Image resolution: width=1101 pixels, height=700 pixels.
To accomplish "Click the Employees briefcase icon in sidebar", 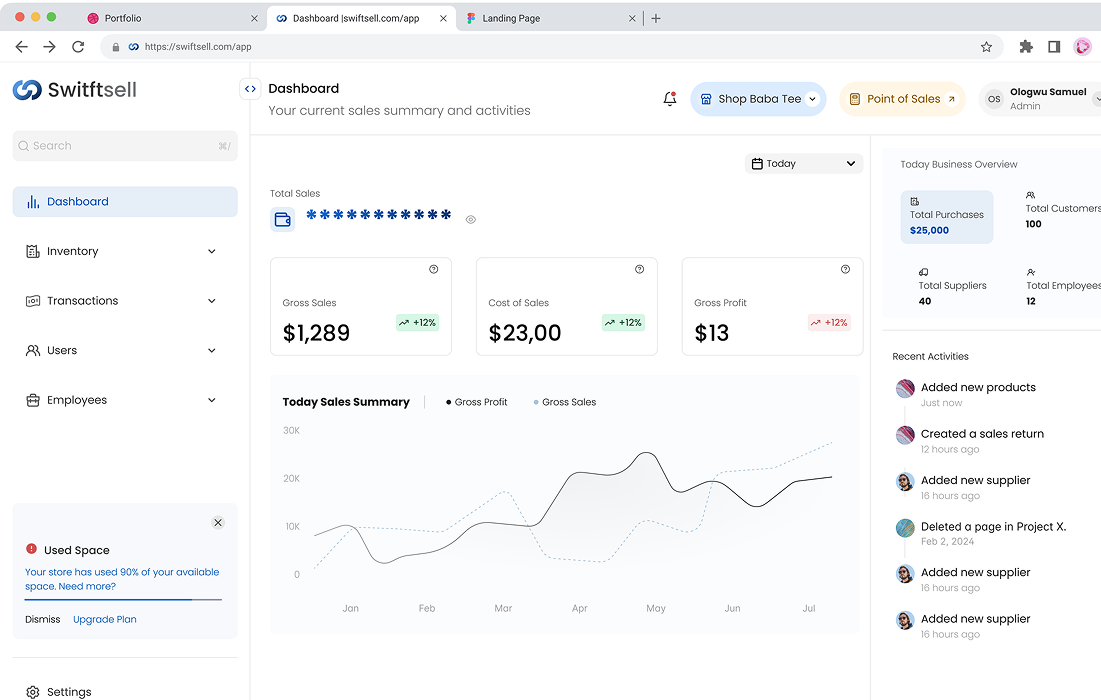I will [33, 400].
